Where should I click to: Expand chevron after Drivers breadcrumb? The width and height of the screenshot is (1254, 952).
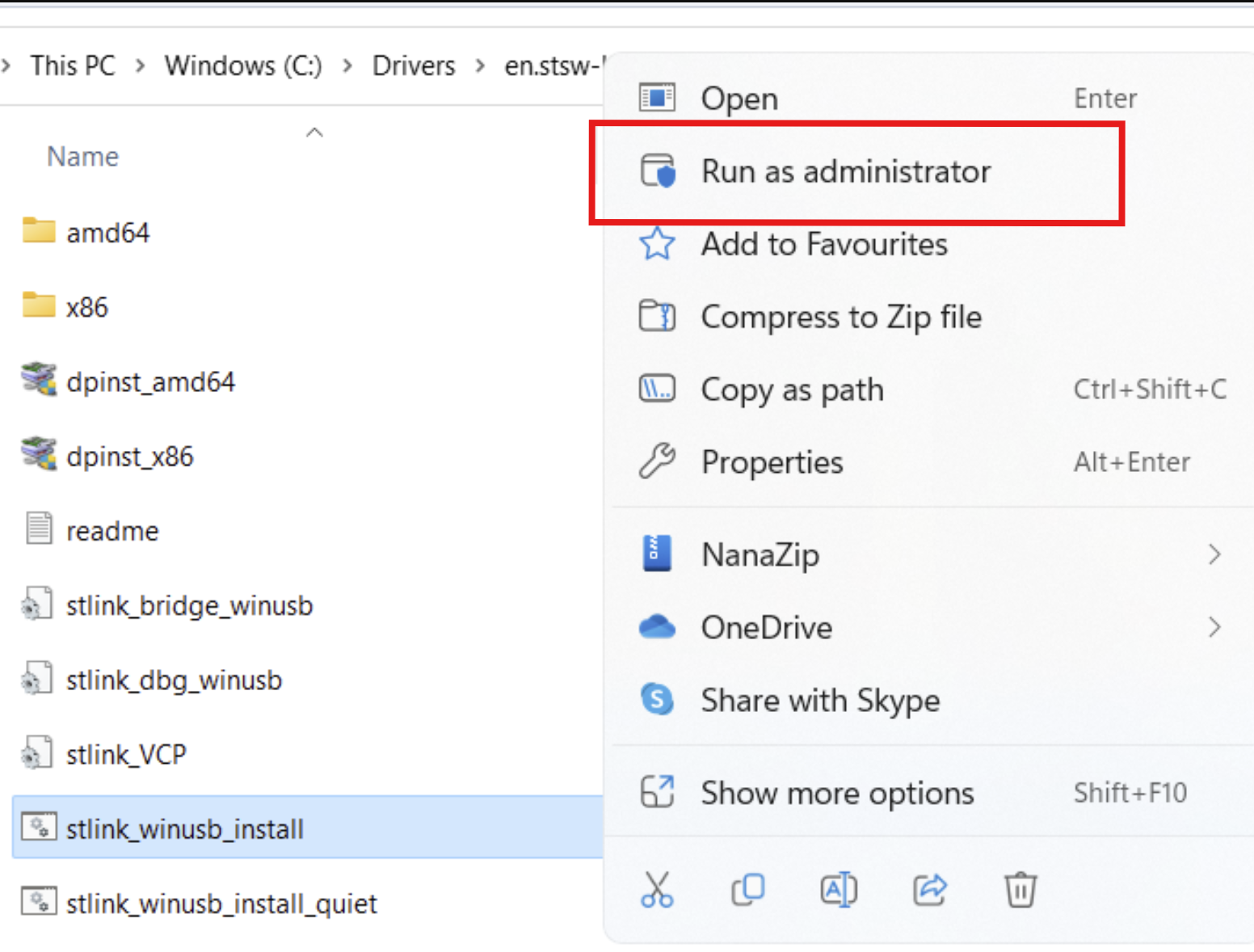pyautogui.click(x=480, y=65)
